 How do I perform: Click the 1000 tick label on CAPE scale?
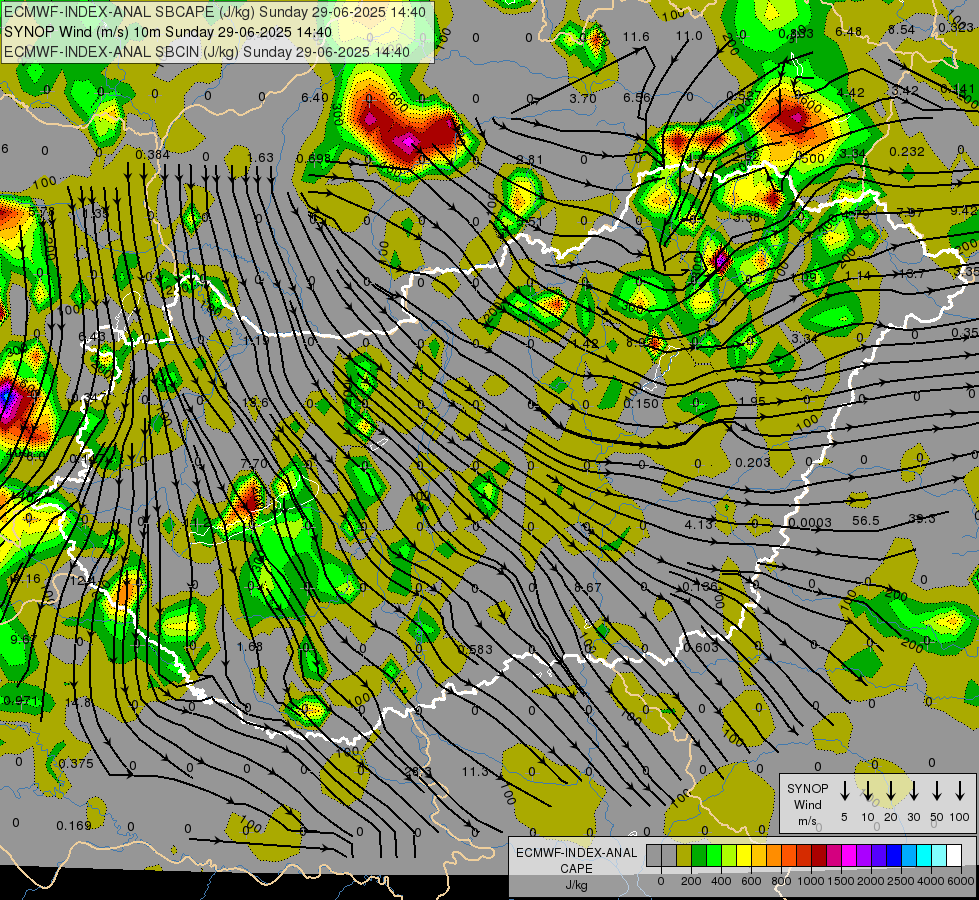click(x=811, y=881)
